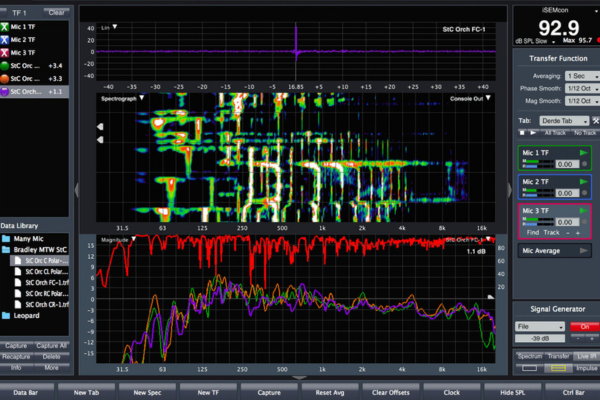
Task: Open the Averaging 1 Sec dropdown
Action: (582, 76)
